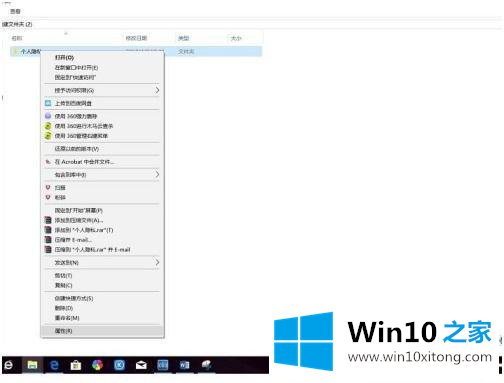Open Microsoft Store taskbar icon

pos(76,365)
